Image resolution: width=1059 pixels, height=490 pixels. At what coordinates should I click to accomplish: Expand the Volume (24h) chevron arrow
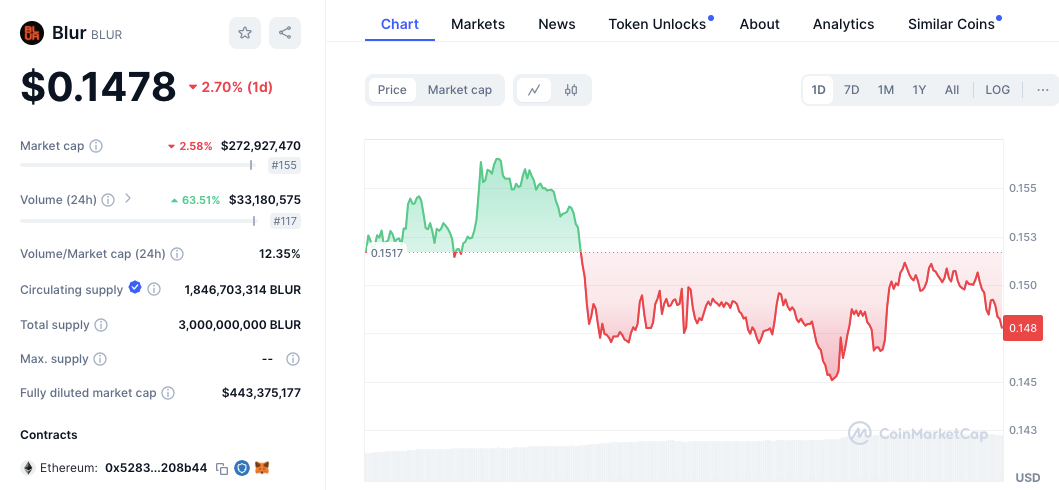click(127, 199)
